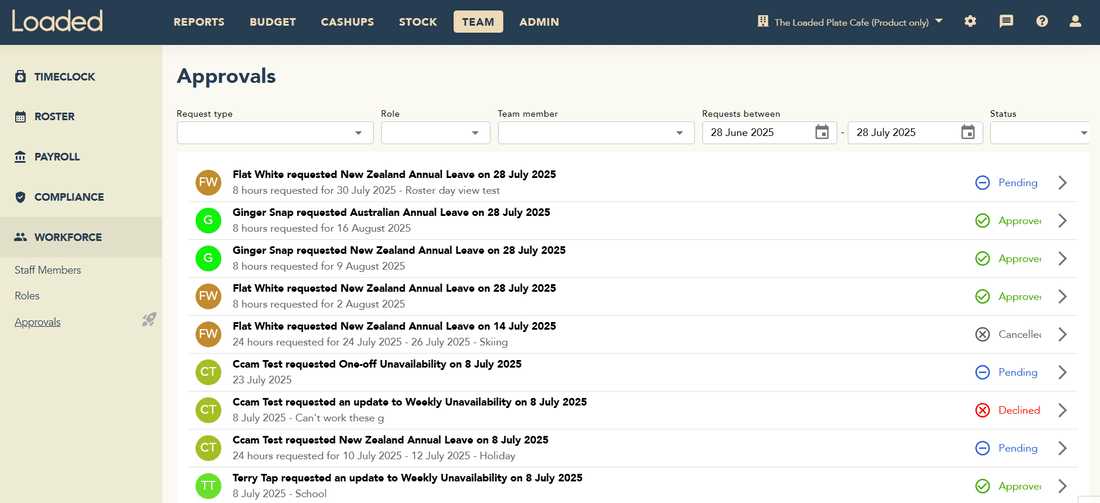
Task: Click the Workforce people icon
Action: pos(20,237)
